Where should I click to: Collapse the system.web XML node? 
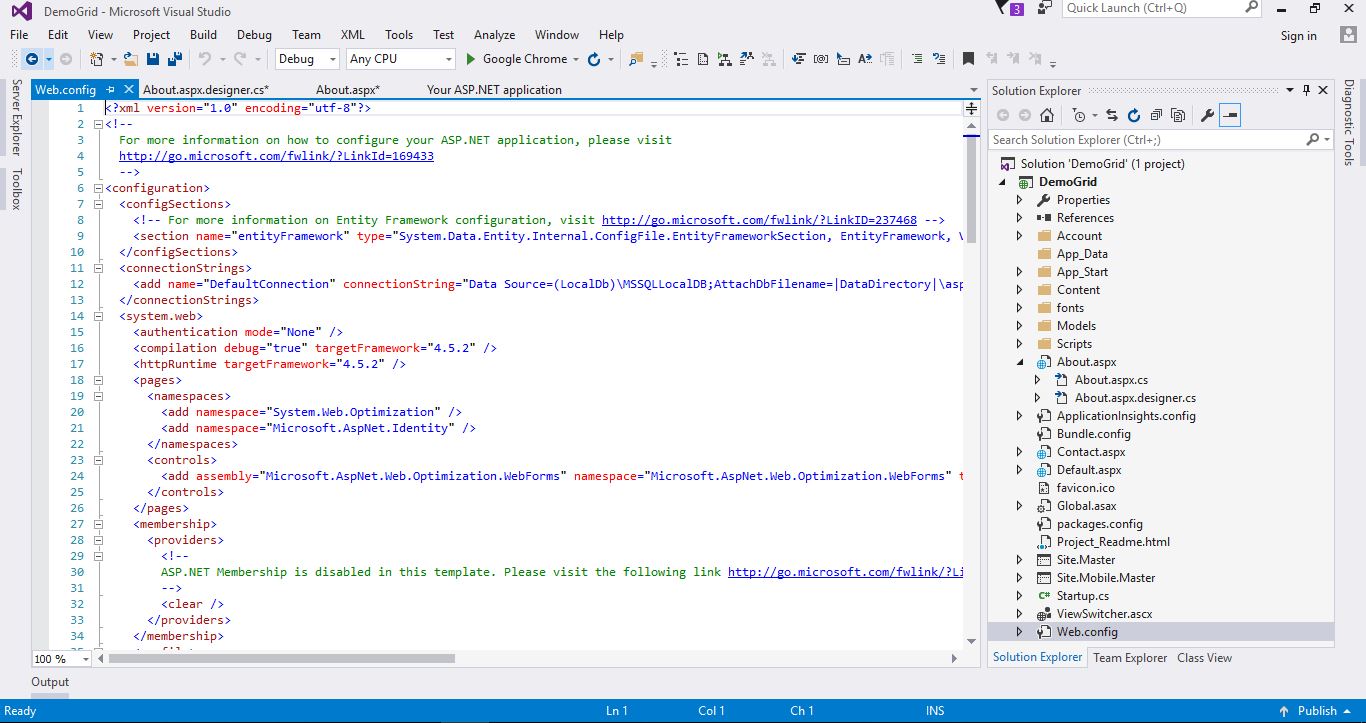[97, 316]
